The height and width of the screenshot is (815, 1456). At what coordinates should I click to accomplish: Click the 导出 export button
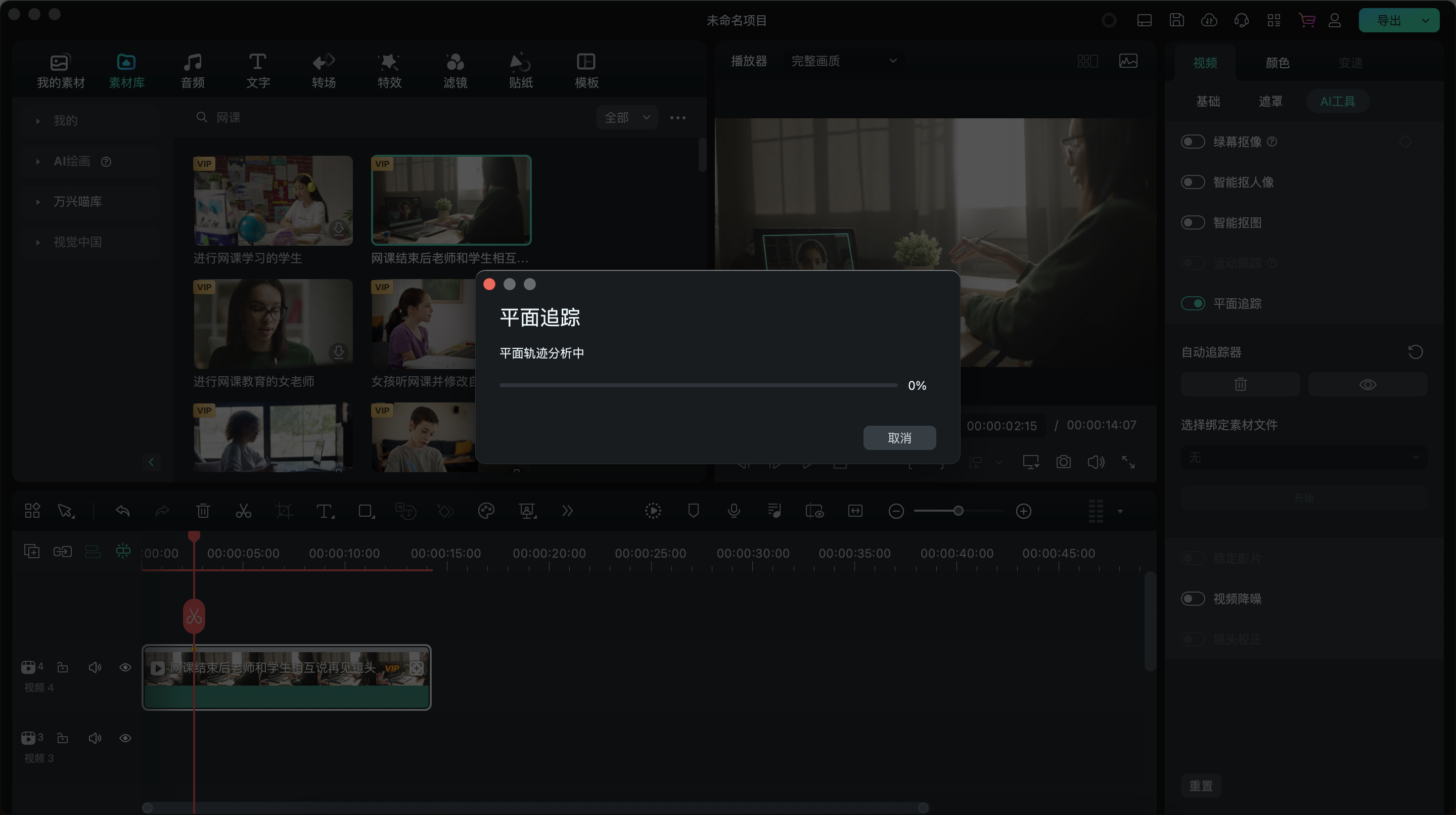pyautogui.click(x=1389, y=20)
